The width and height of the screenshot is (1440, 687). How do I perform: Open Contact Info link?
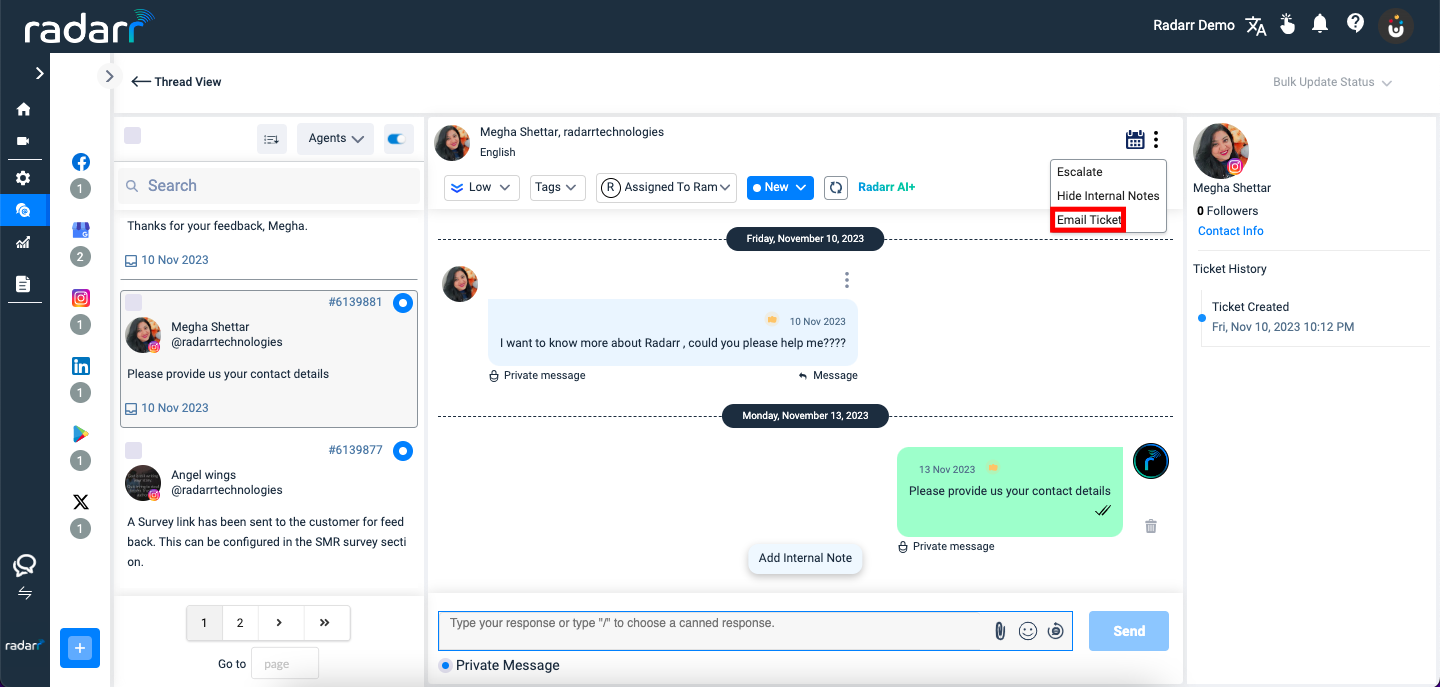[x=1230, y=231]
